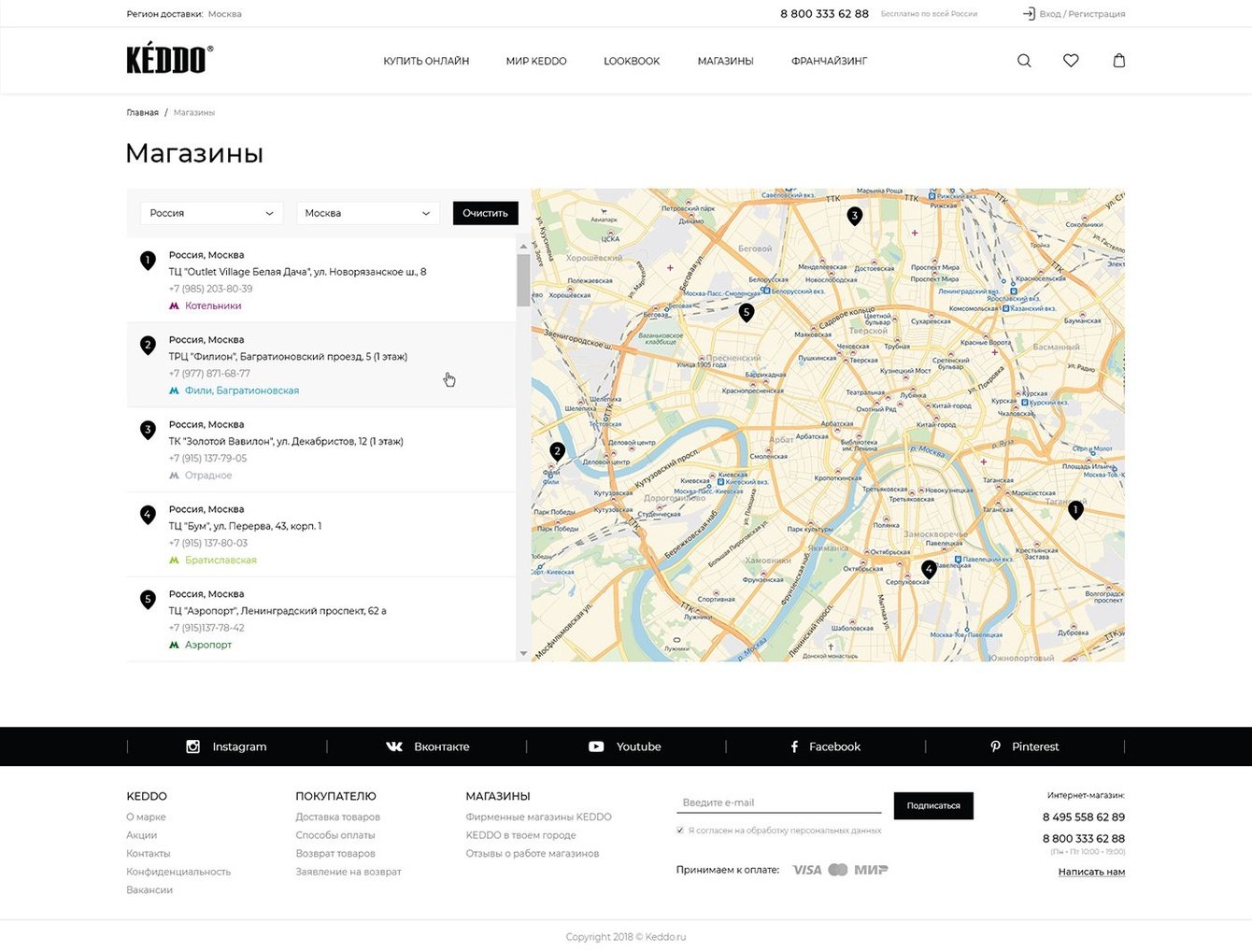Open the Pinterest social link
The image size is (1252, 952).
click(1025, 746)
